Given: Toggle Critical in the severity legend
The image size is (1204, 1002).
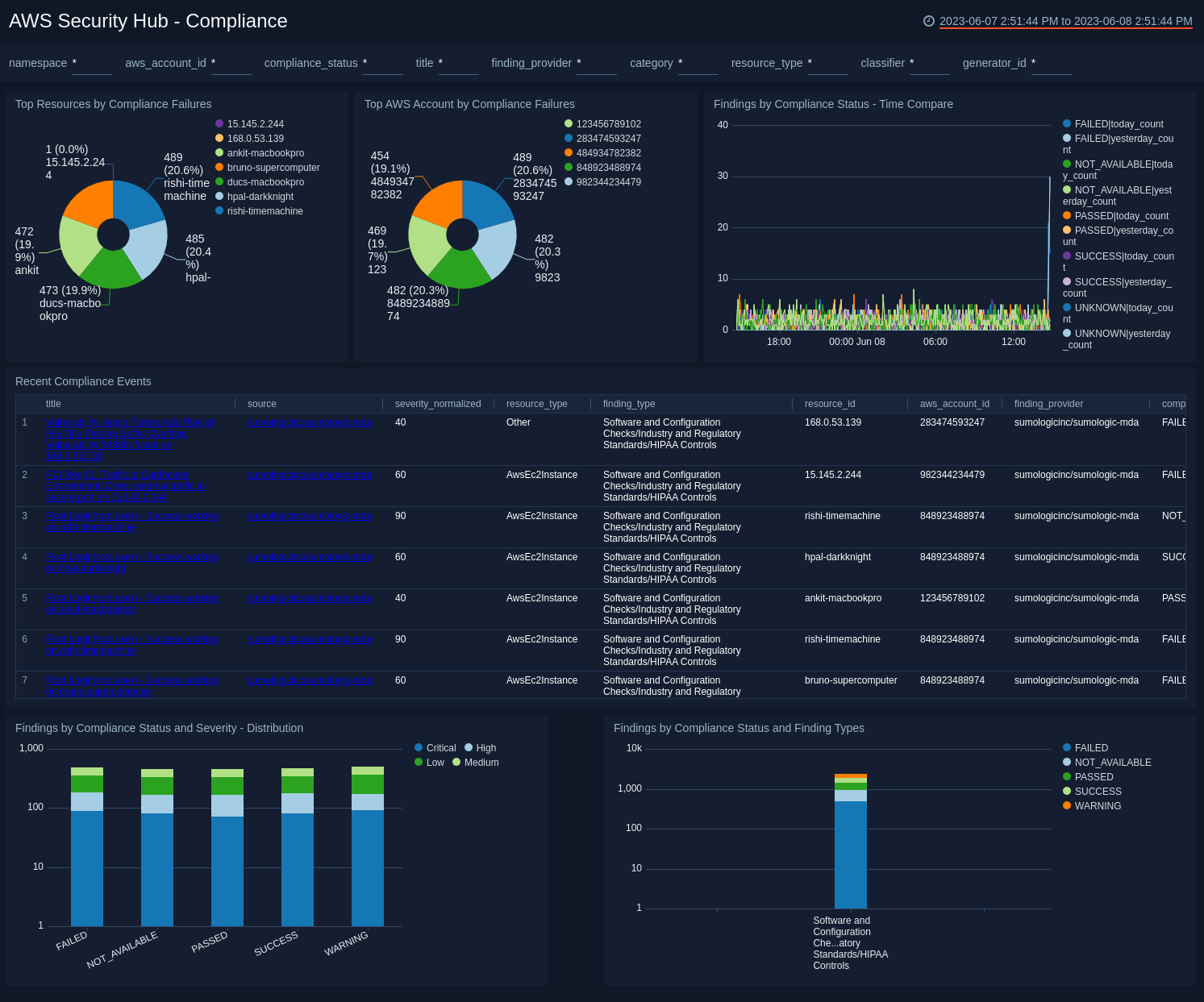Looking at the screenshot, I should [435, 748].
